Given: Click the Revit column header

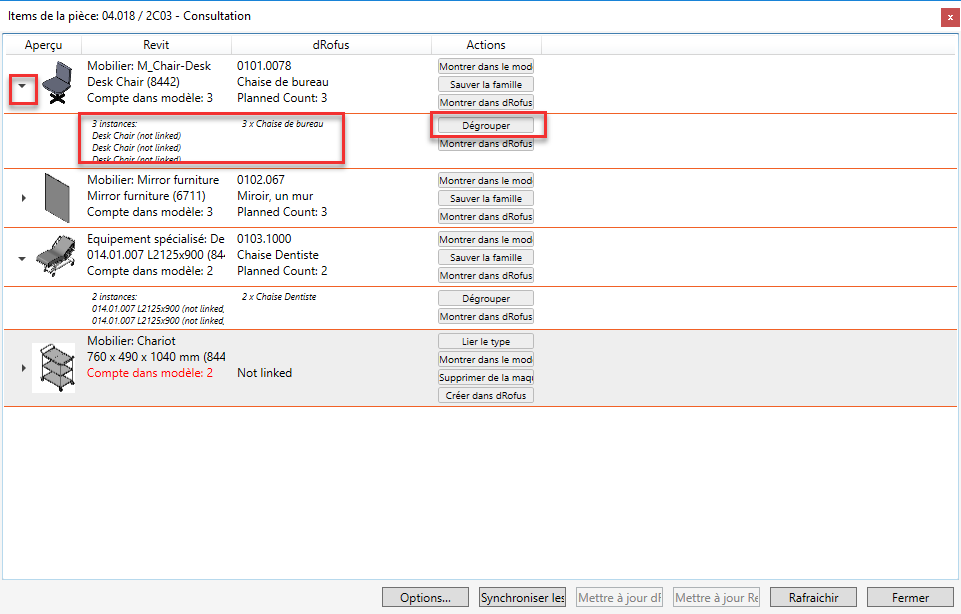Looking at the screenshot, I should (156, 45).
